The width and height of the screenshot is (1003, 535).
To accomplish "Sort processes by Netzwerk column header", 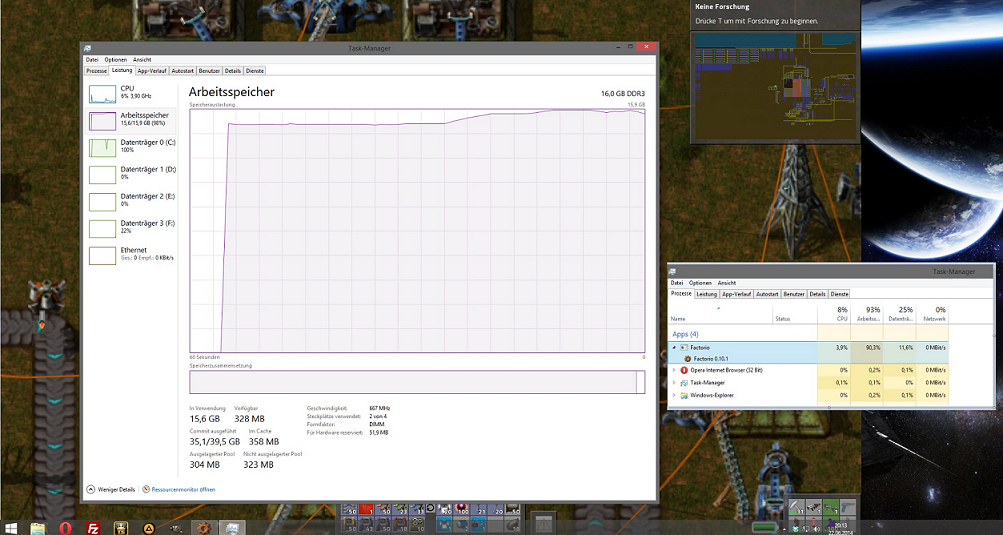I will [x=931, y=314].
